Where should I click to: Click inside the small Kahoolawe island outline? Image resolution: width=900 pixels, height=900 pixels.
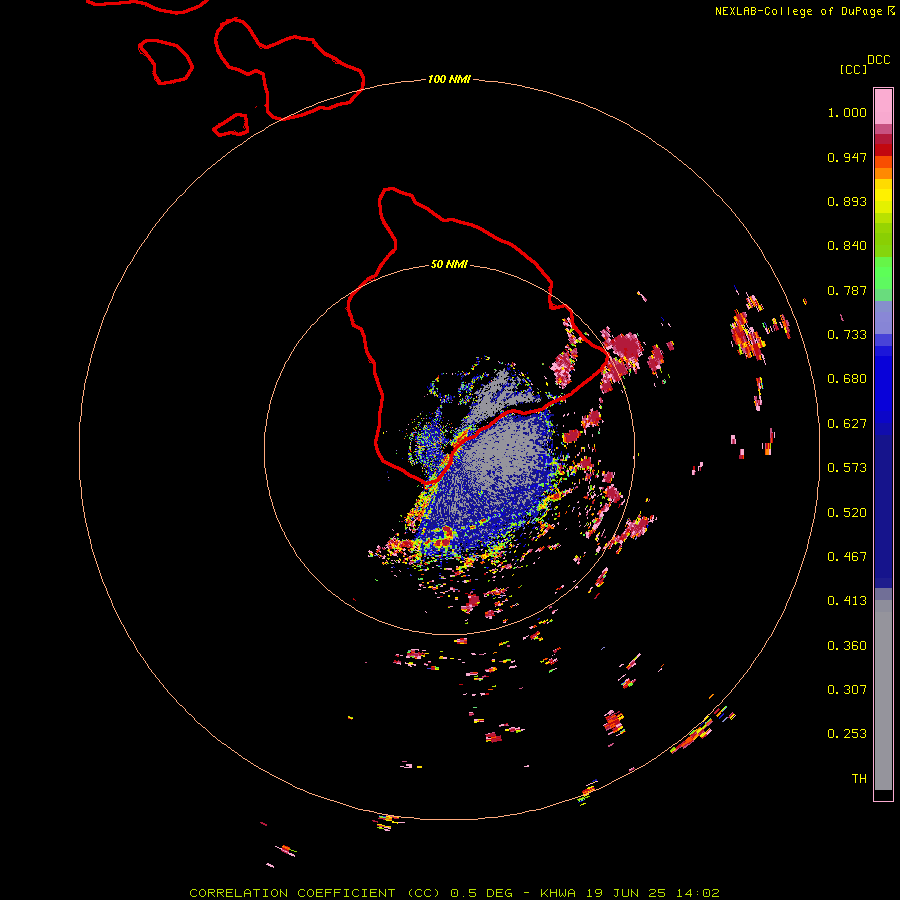231,125
